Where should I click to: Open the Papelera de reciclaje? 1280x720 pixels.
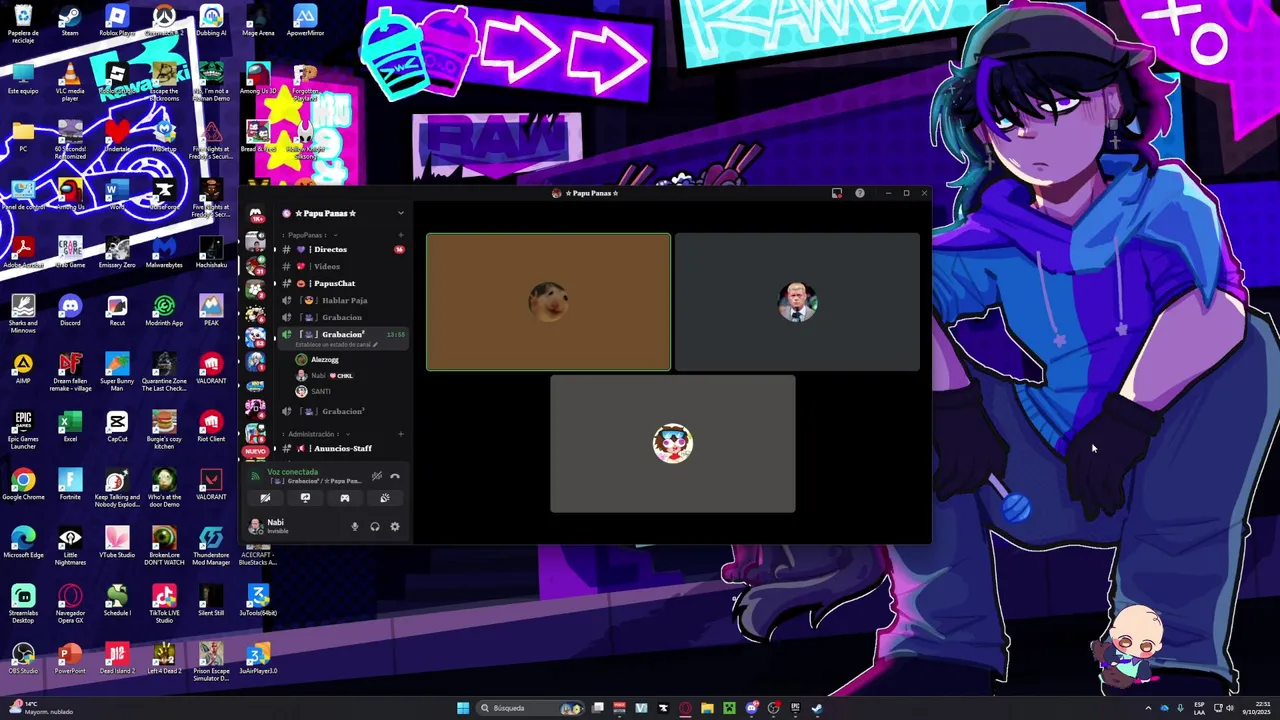[23, 24]
